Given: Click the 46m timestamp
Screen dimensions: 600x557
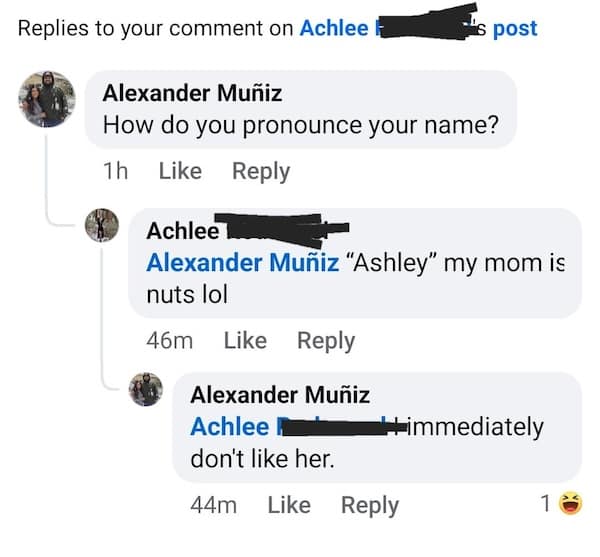Looking at the screenshot, I should point(169,340).
